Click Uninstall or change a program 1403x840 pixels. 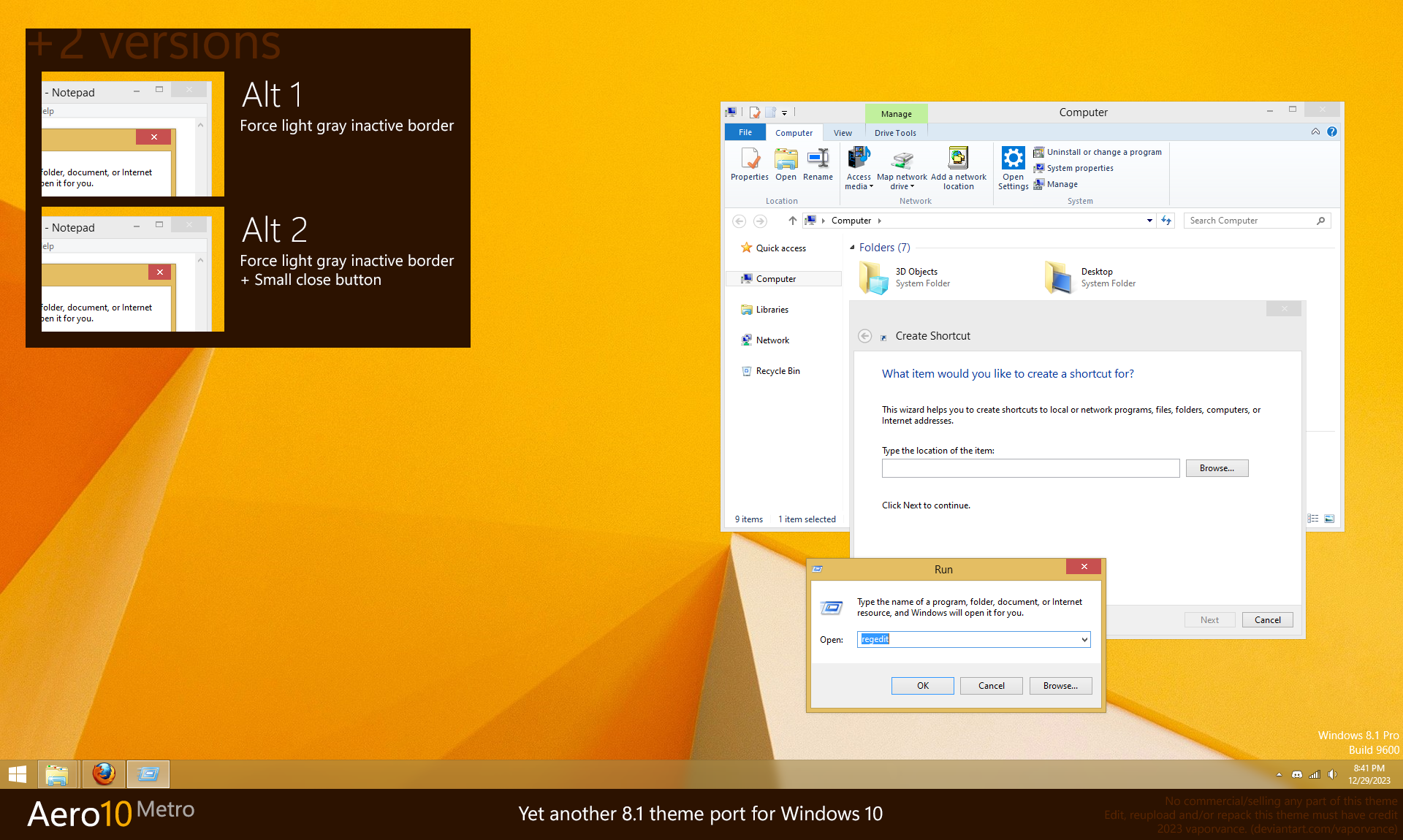click(1103, 152)
